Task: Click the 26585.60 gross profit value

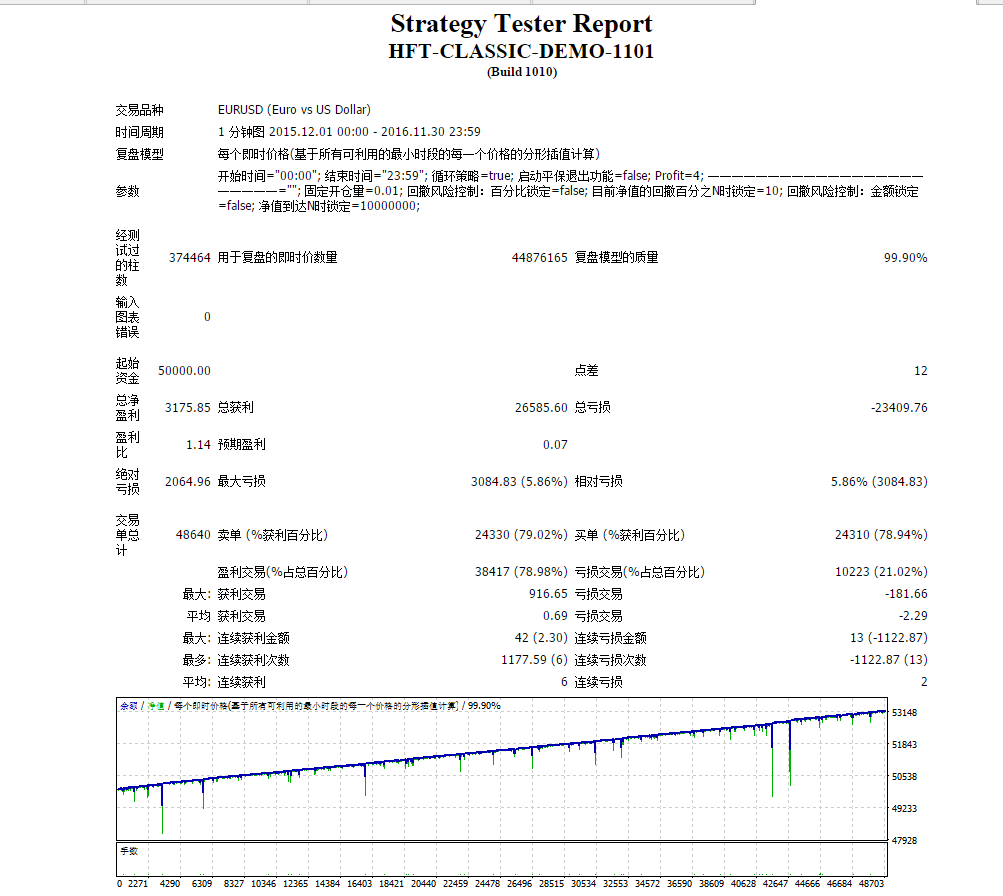Action: (x=541, y=408)
